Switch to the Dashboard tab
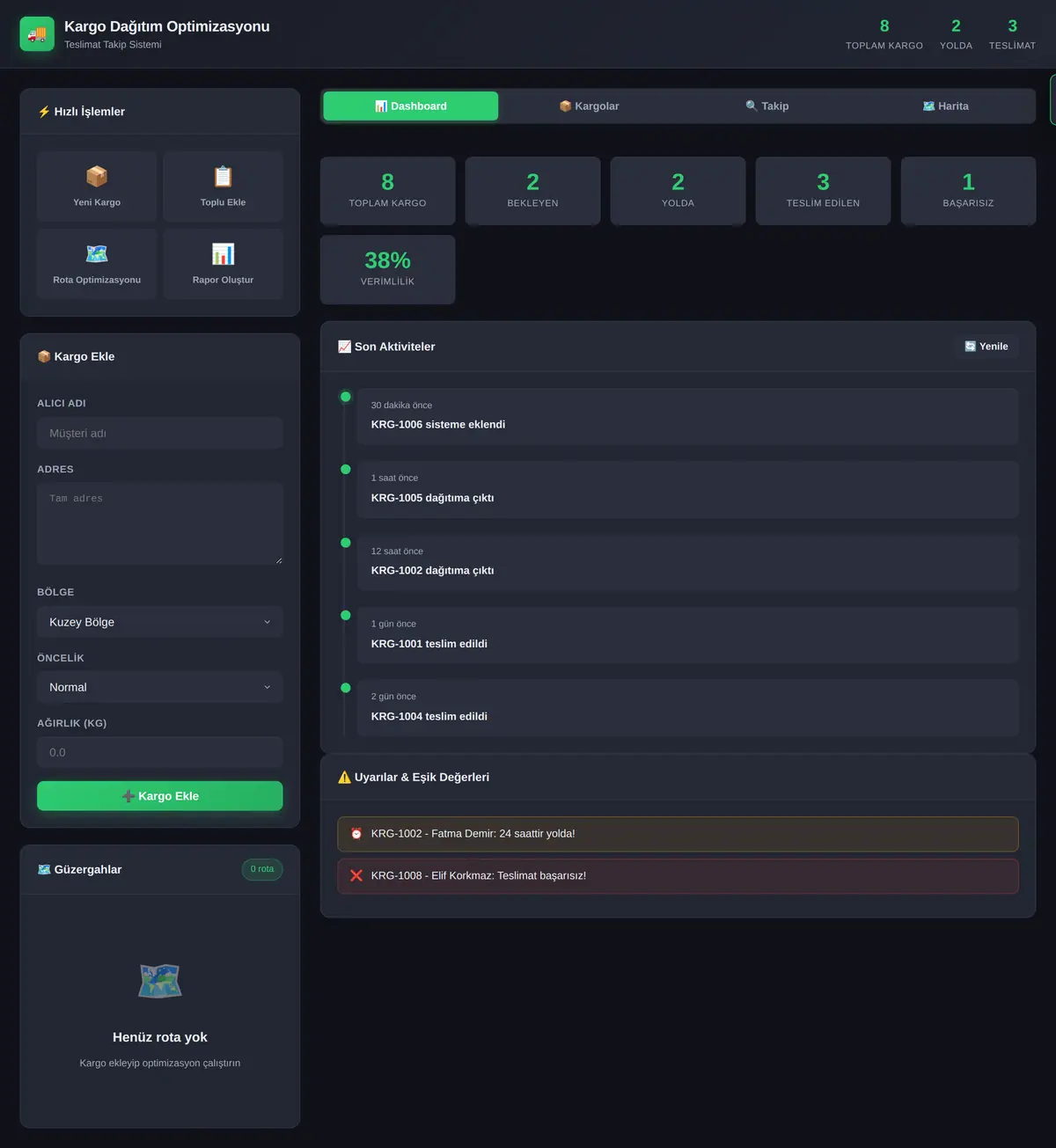Screen dimensions: 1056x1148 click(411, 106)
